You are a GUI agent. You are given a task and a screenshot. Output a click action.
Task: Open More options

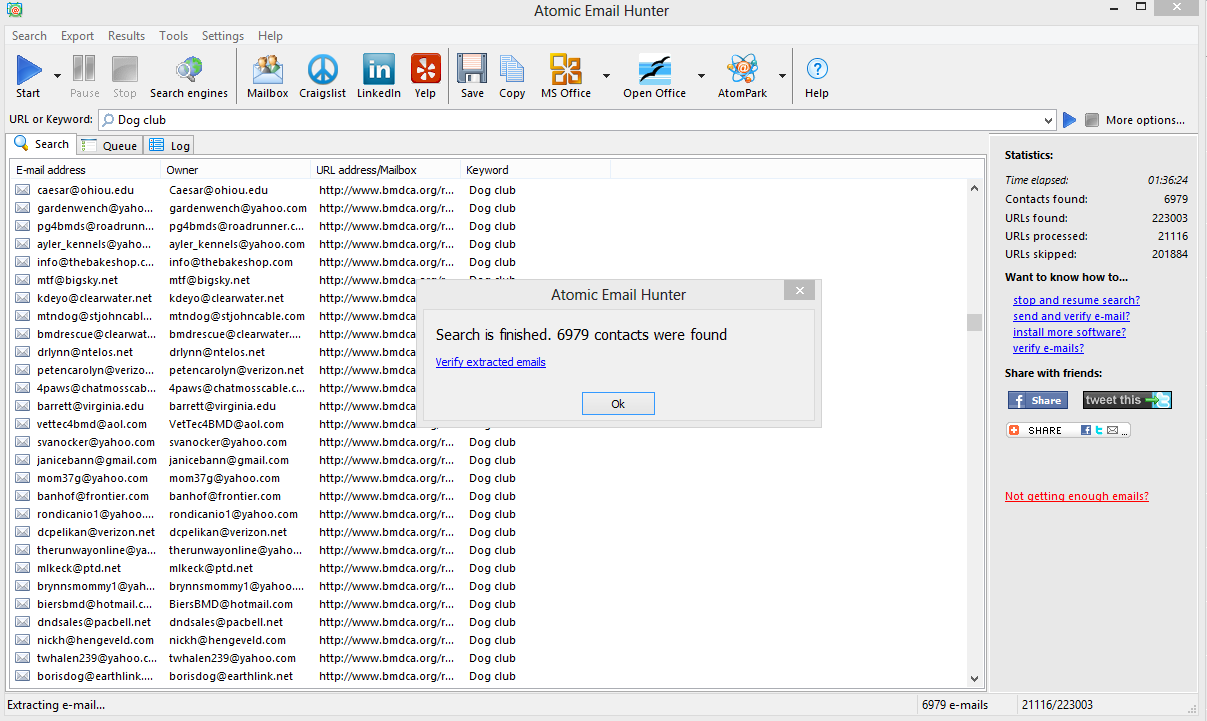click(1145, 120)
